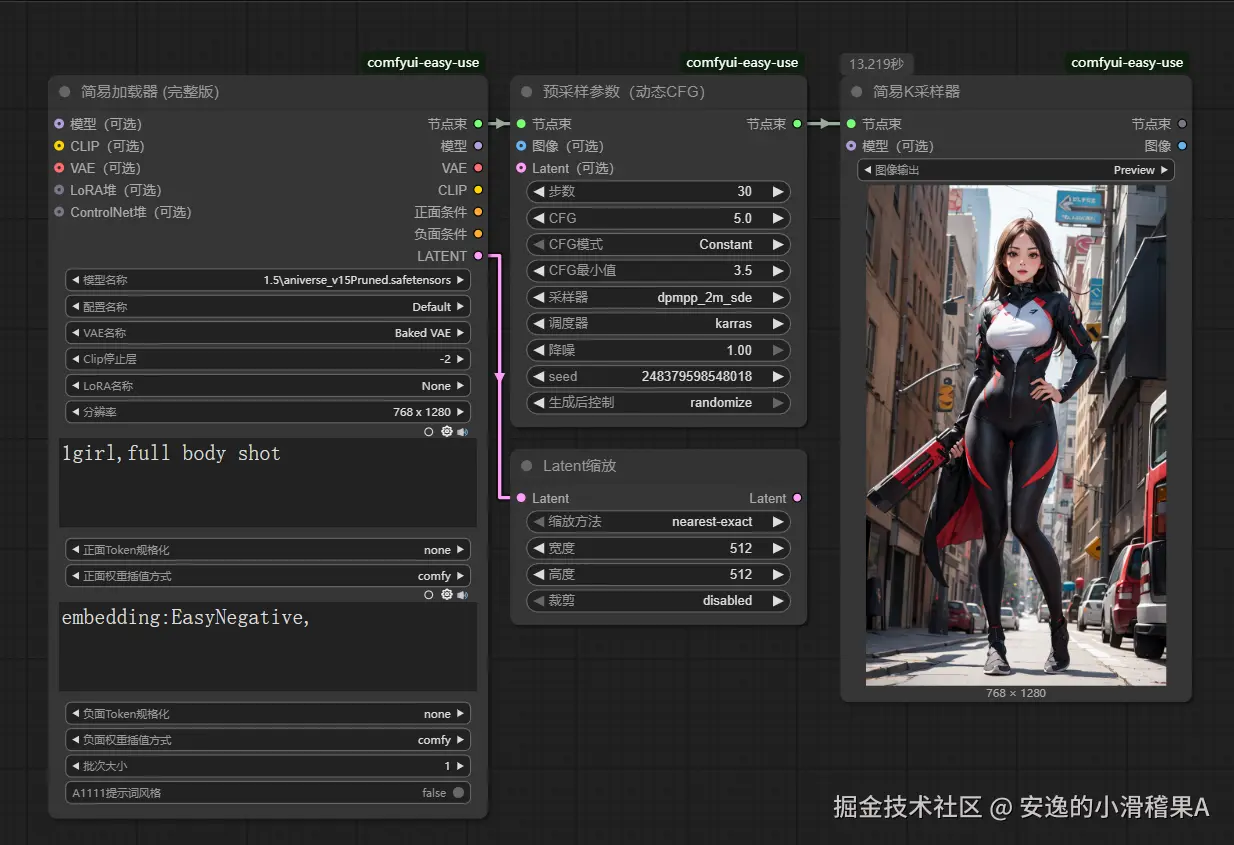
Task: Click the pink LATENT output port of the loader
Action: (478, 256)
